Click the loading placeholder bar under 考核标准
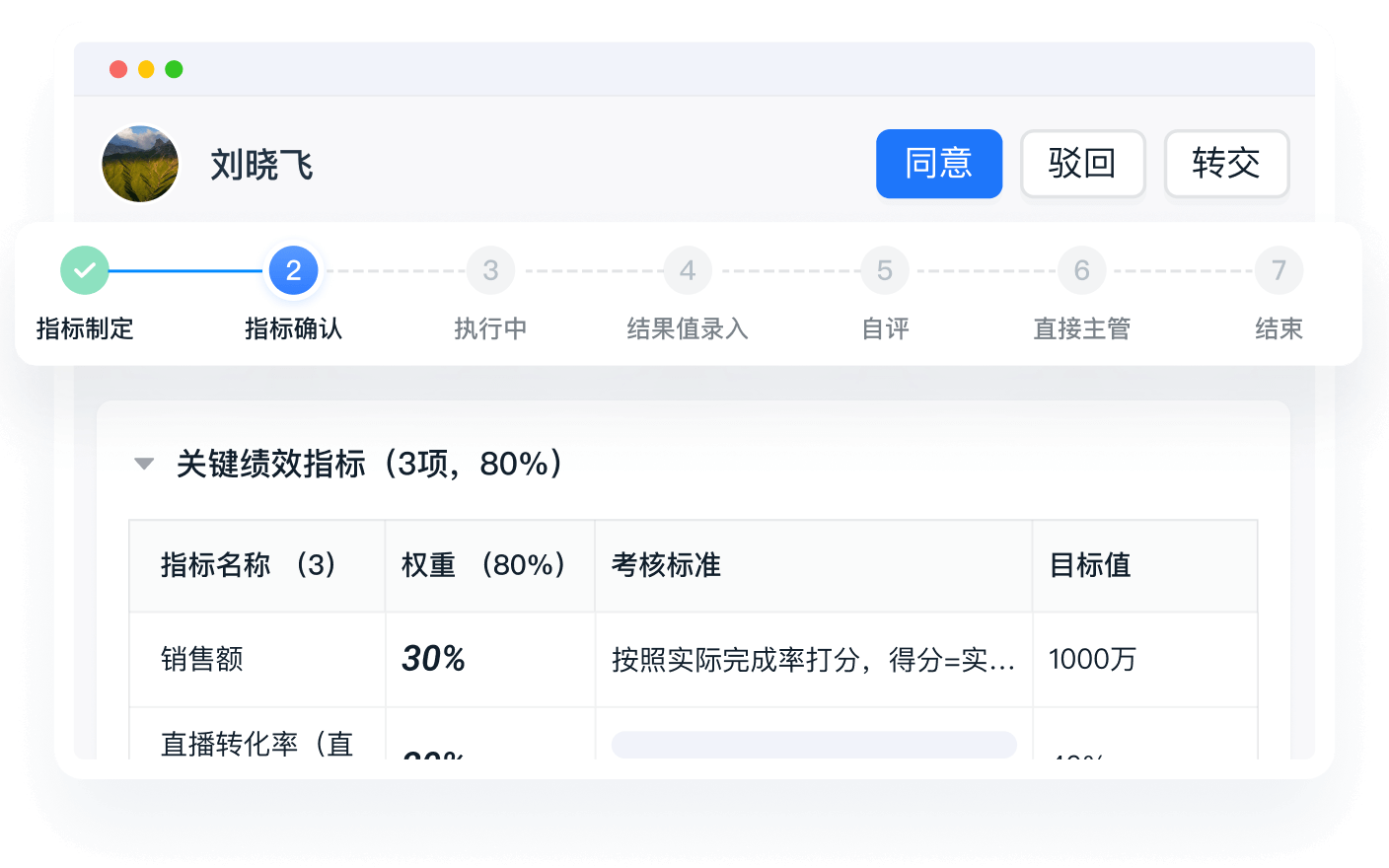This screenshot has width=1389, height=868. [814, 744]
